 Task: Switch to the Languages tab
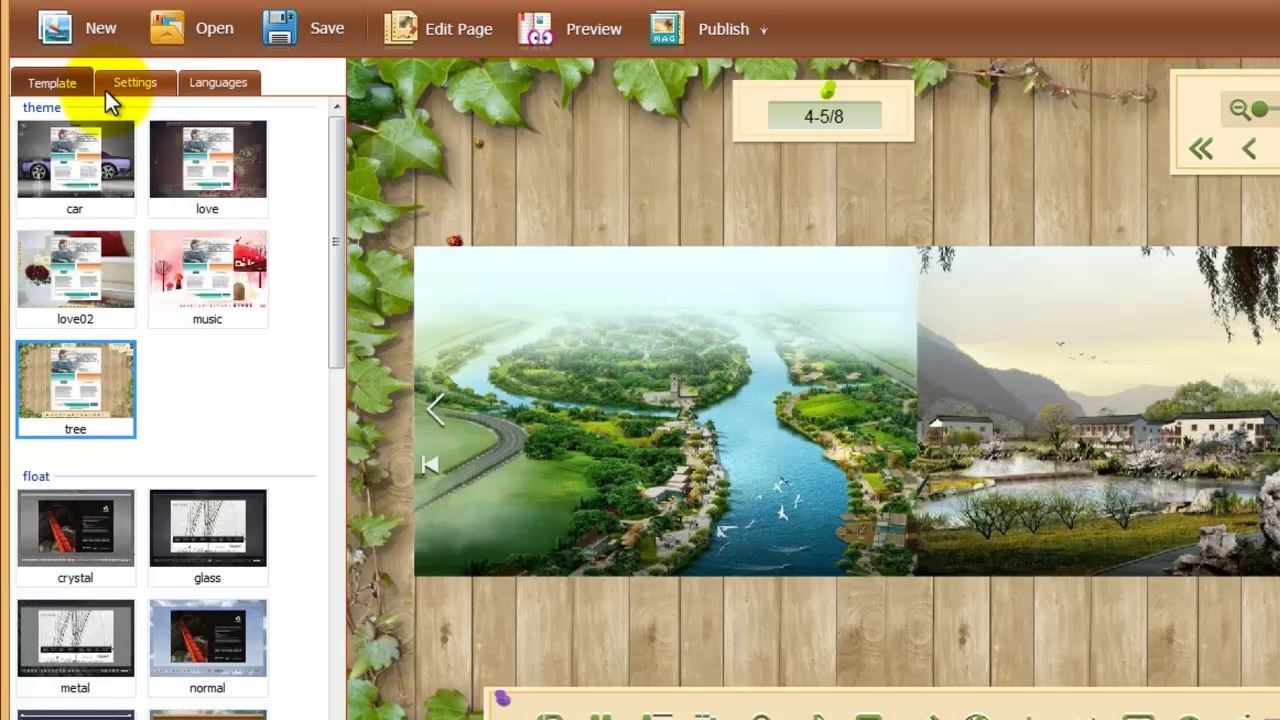pyautogui.click(x=218, y=82)
